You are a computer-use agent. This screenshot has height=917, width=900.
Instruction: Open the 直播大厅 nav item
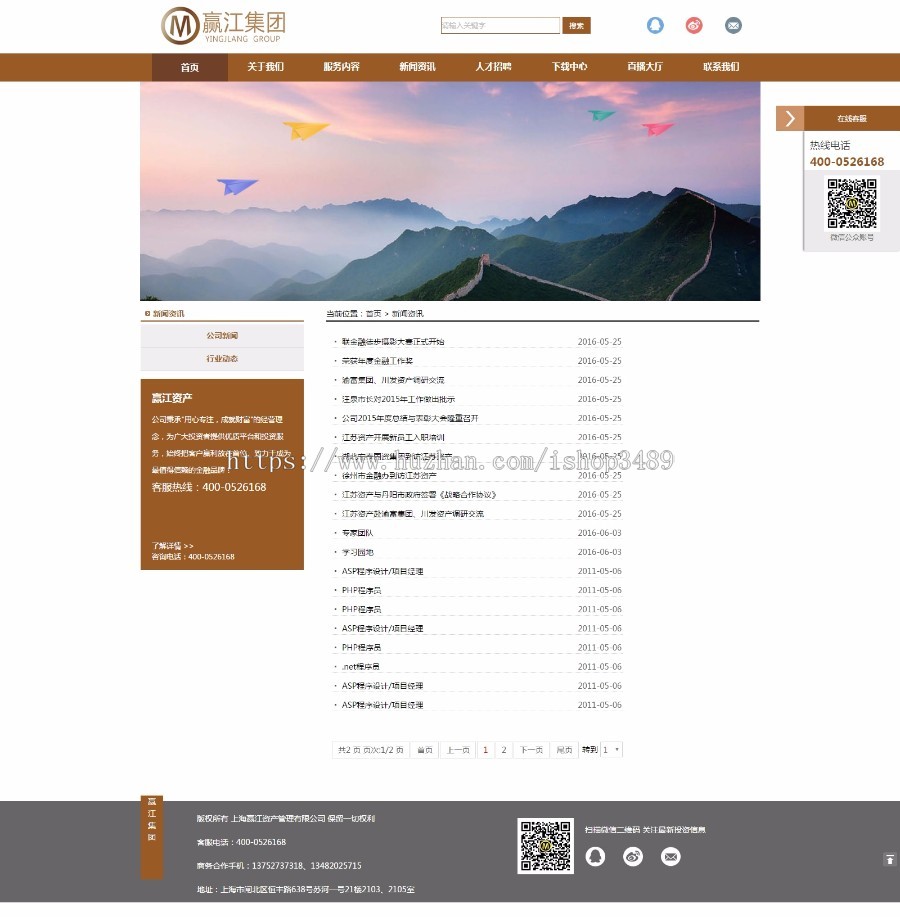(x=645, y=67)
